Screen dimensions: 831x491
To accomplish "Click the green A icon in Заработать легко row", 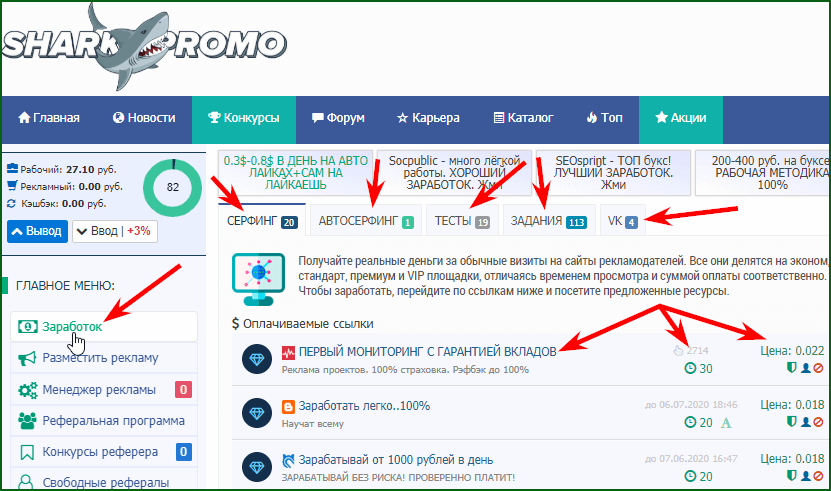I will click(726, 423).
